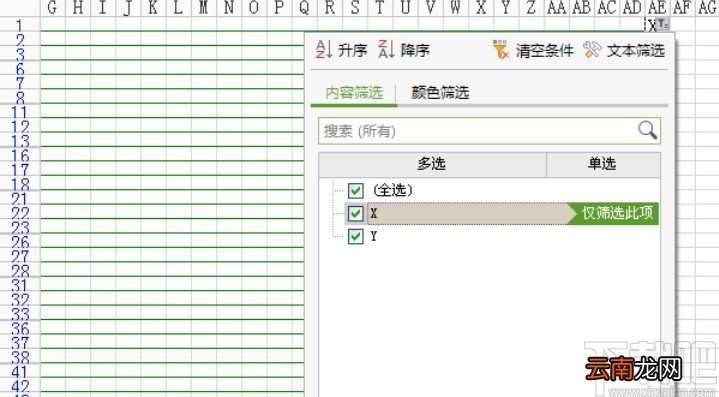Select column K header
719x397 pixels.
(153, 8)
